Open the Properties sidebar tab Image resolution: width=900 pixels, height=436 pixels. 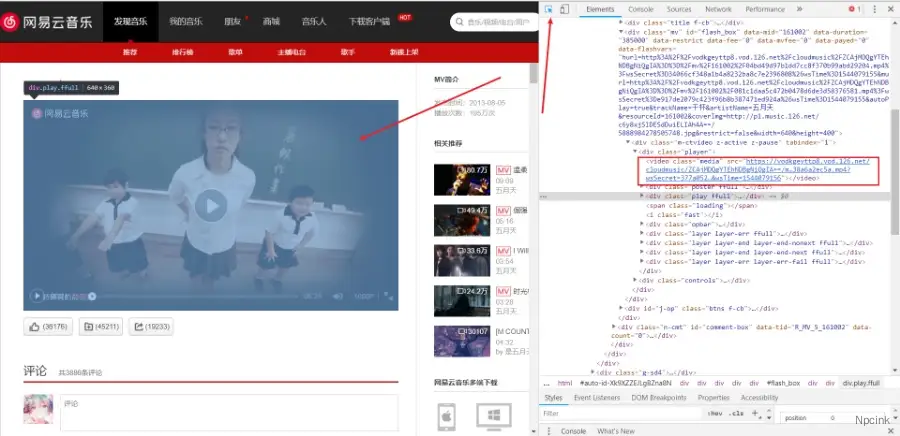coord(713,398)
